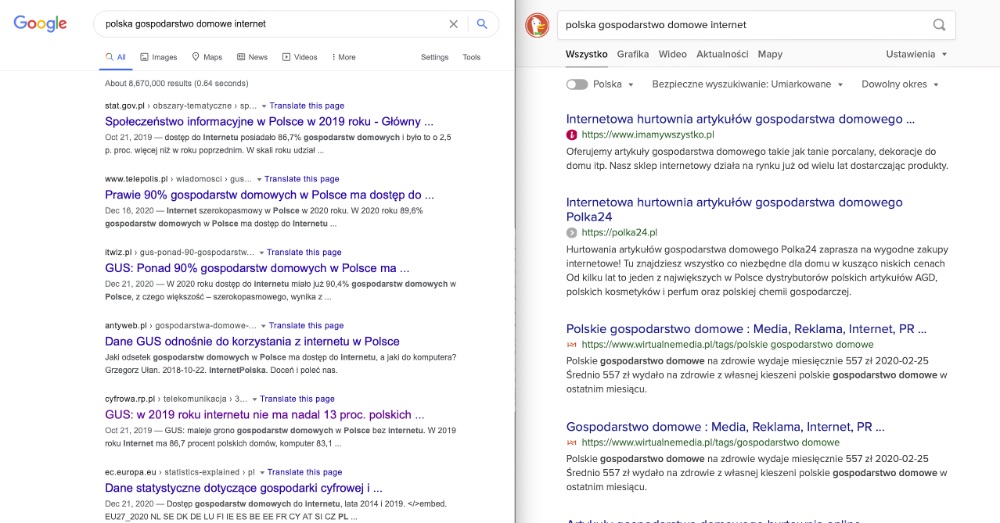
Task: Switch to DuckDuckGo Aktualności tab
Action: pos(722,54)
